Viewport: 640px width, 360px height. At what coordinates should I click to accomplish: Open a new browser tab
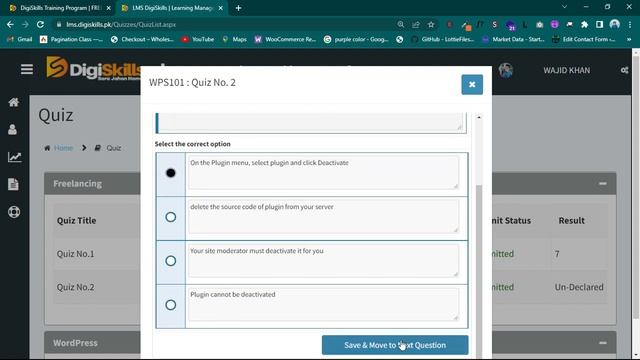[238, 8]
